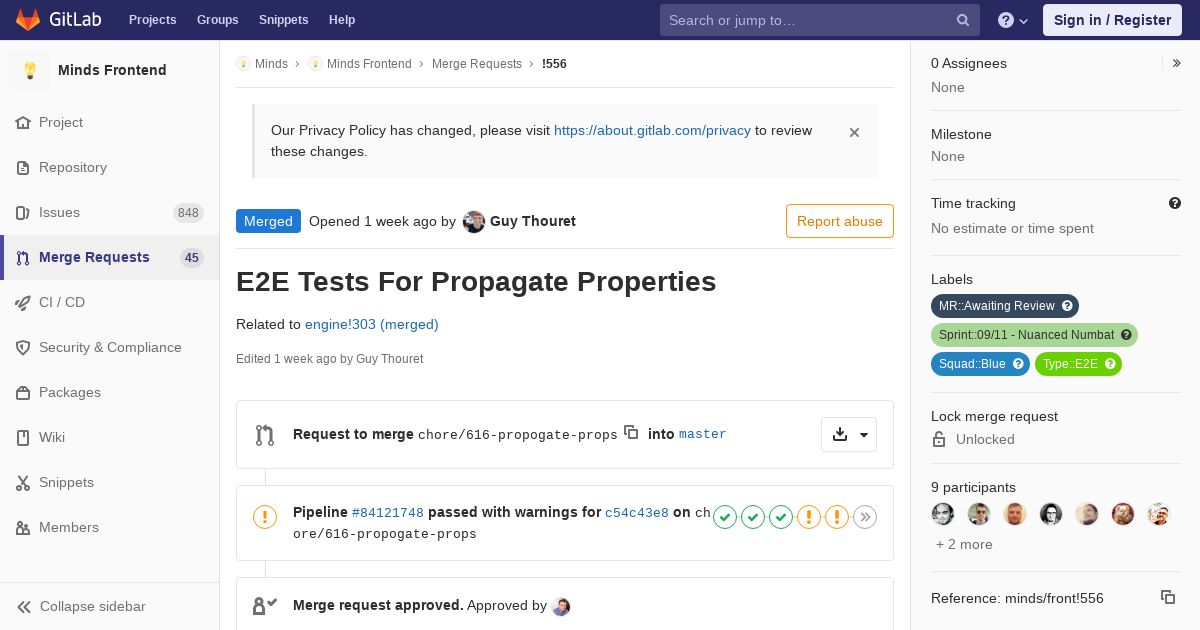This screenshot has height=630, width=1200.
Task: Click the green Type::E2E label
Action: click(x=1078, y=364)
